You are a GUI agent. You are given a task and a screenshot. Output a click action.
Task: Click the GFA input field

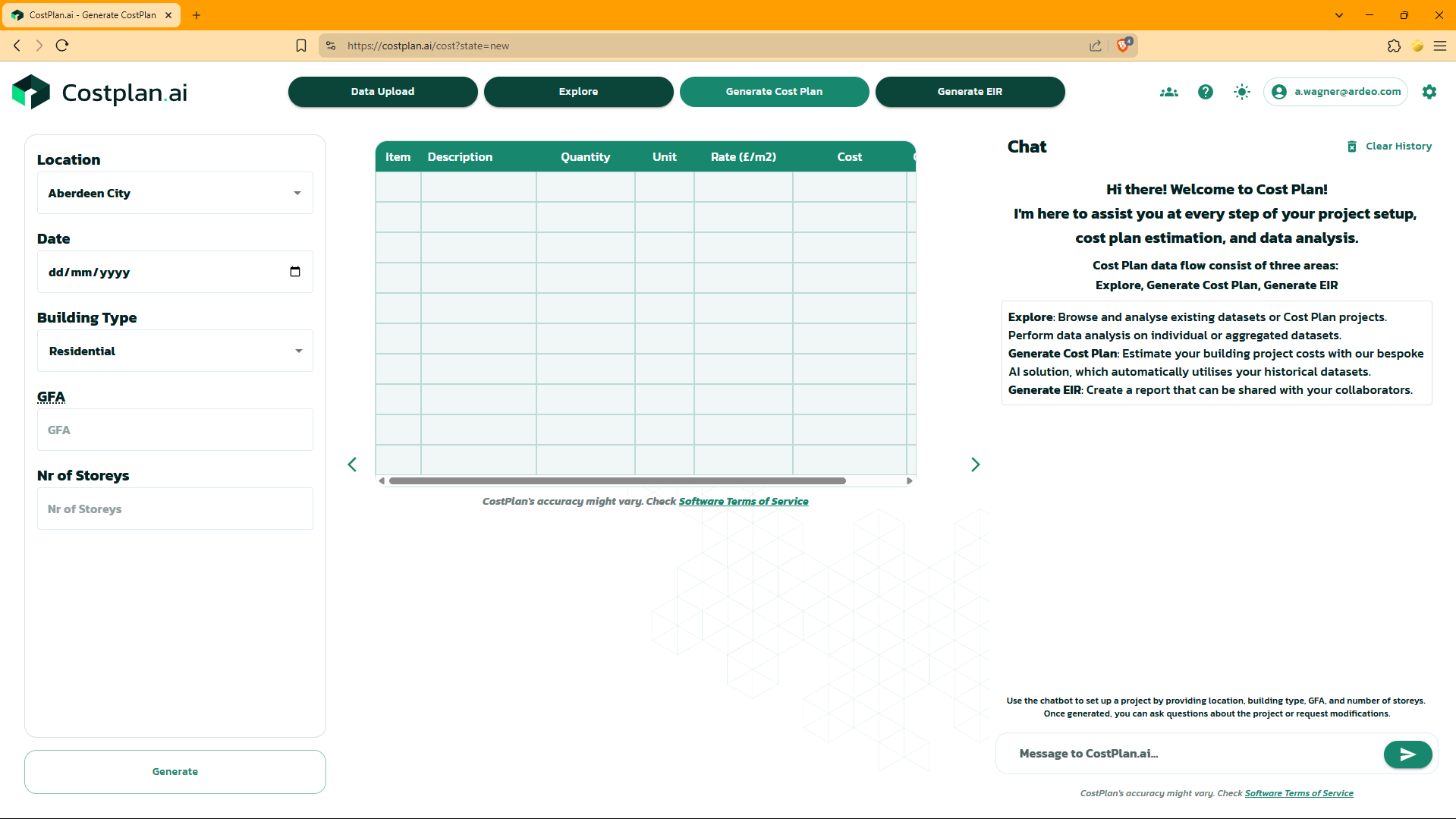(x=175, y=430)
